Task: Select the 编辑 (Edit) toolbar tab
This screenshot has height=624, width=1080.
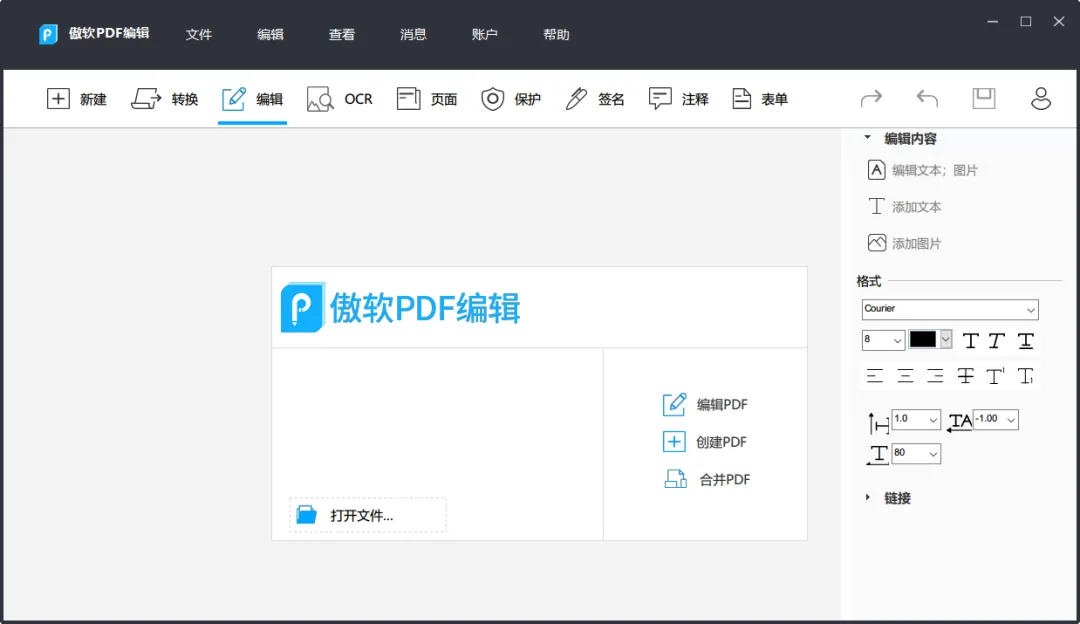Action: point(252,99)
